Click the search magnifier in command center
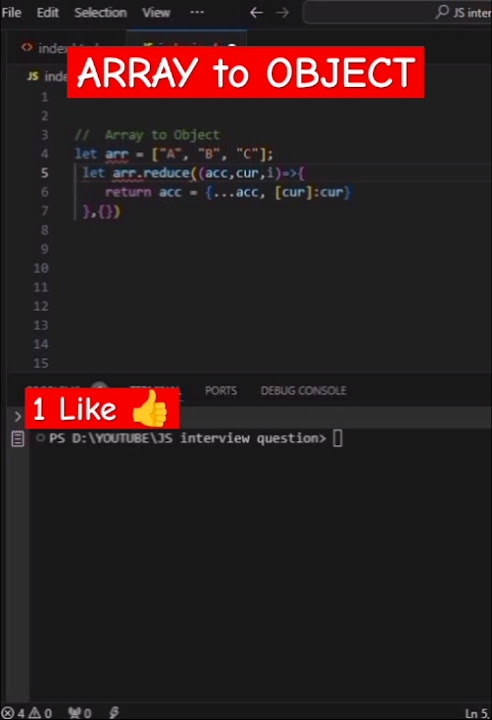The width and height of the screenshot is (492, 720). point(441,11)
